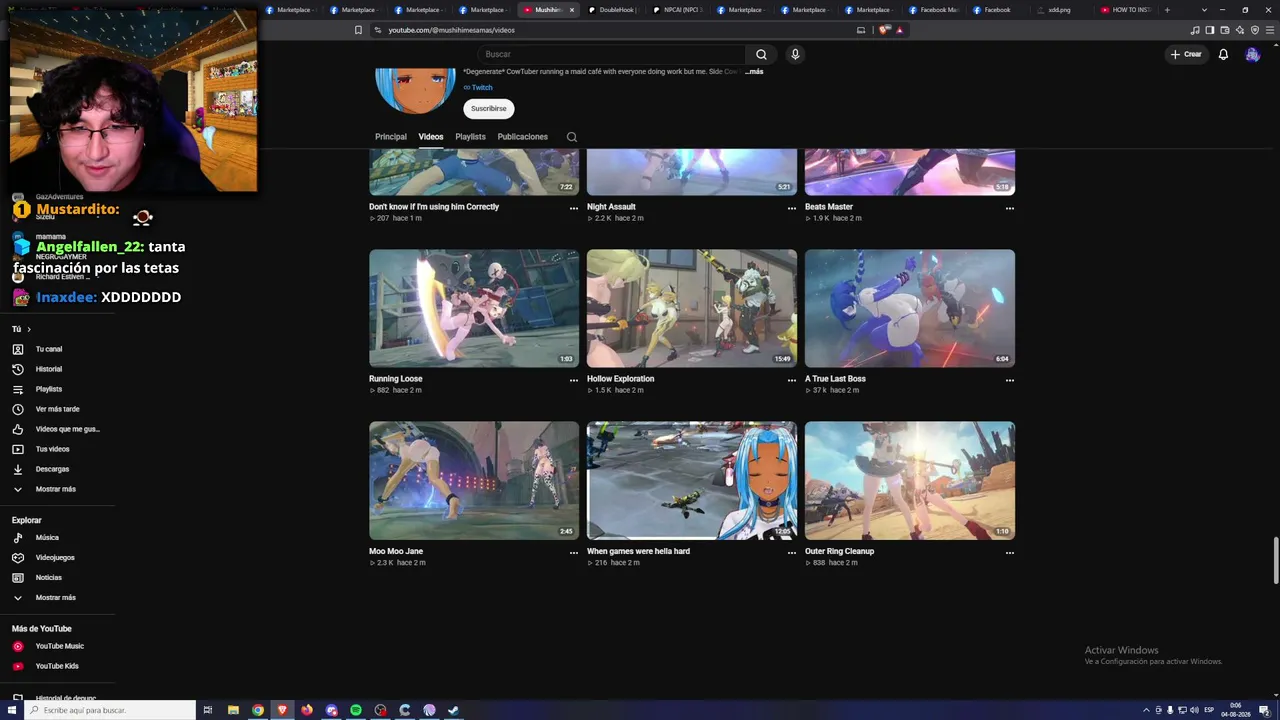This screenshot has width=1280, height=720.
Task: Open Steam from the taskbar
Action: 453,710
